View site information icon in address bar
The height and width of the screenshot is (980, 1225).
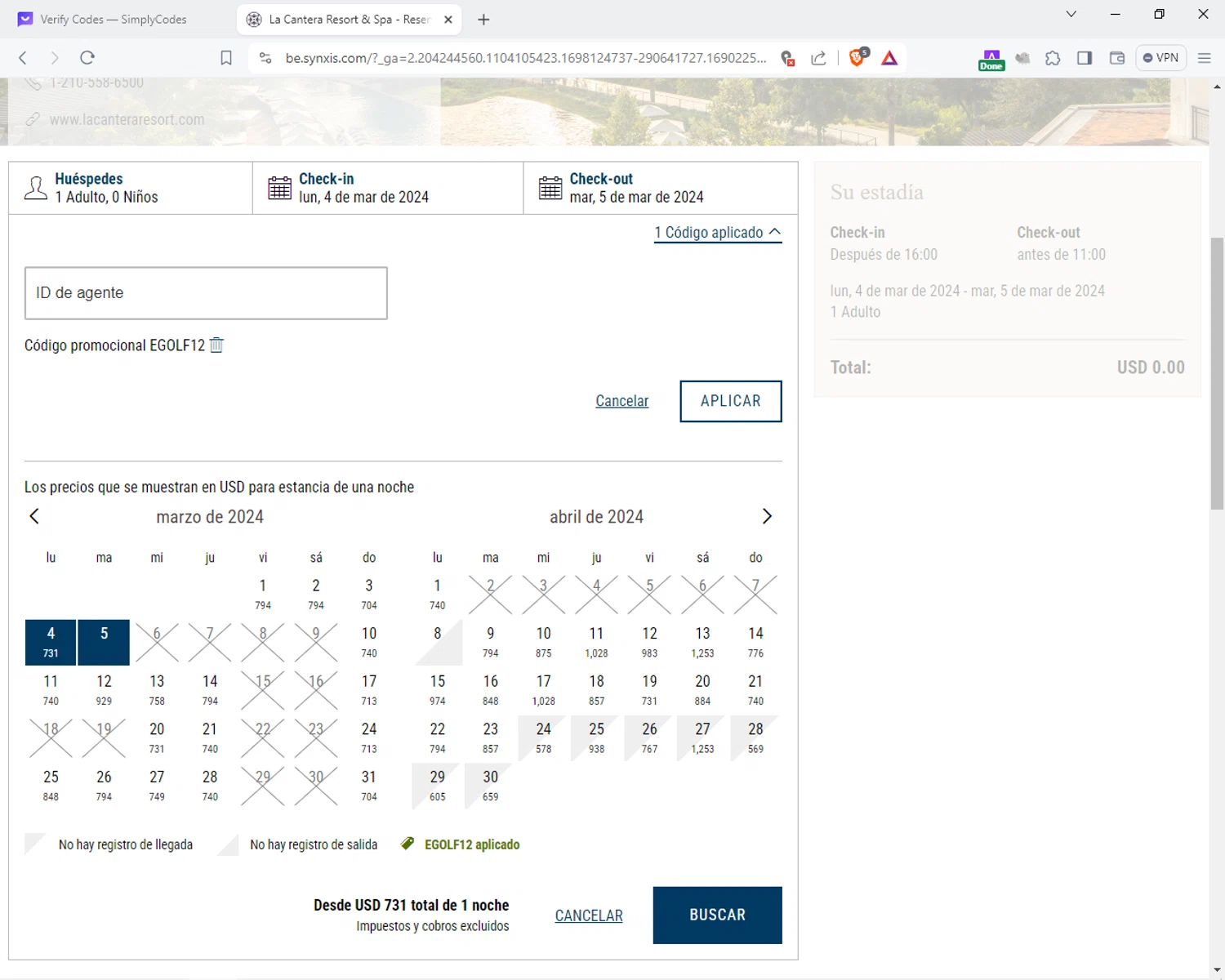(x=265, y=58)
